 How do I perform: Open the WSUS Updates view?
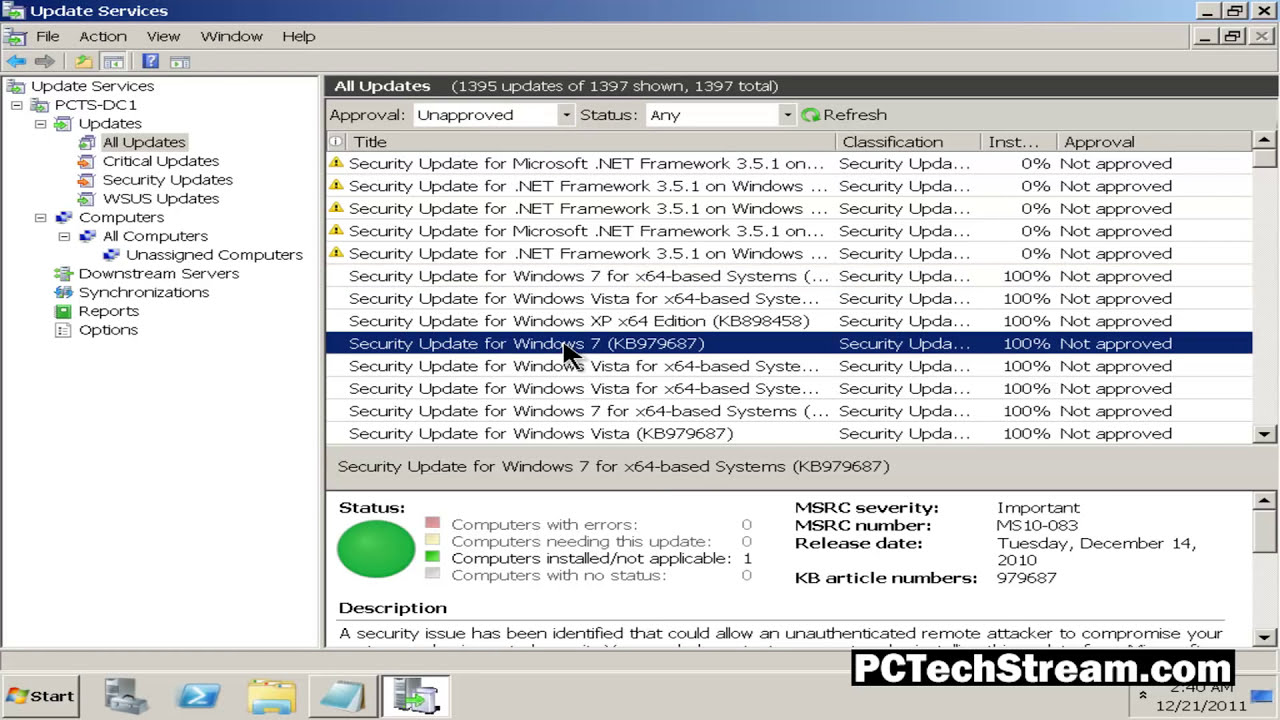160,199
